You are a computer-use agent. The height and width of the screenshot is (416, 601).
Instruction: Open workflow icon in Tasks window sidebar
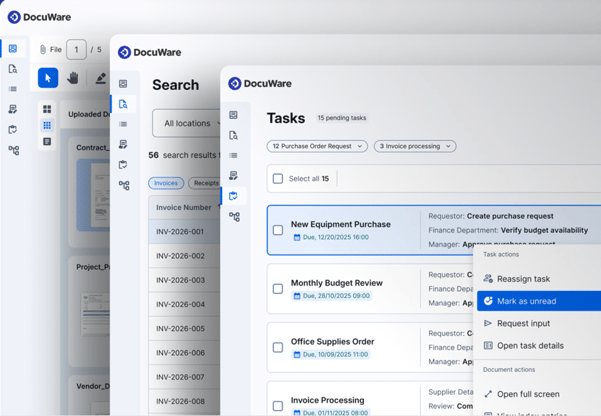pos(235,217)
